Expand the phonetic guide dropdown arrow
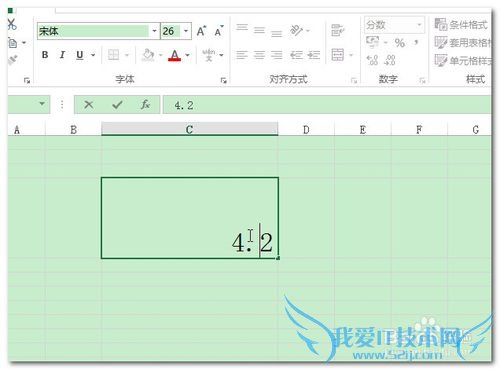Screen dimensions: 500x370 click(x=222, y=55)
